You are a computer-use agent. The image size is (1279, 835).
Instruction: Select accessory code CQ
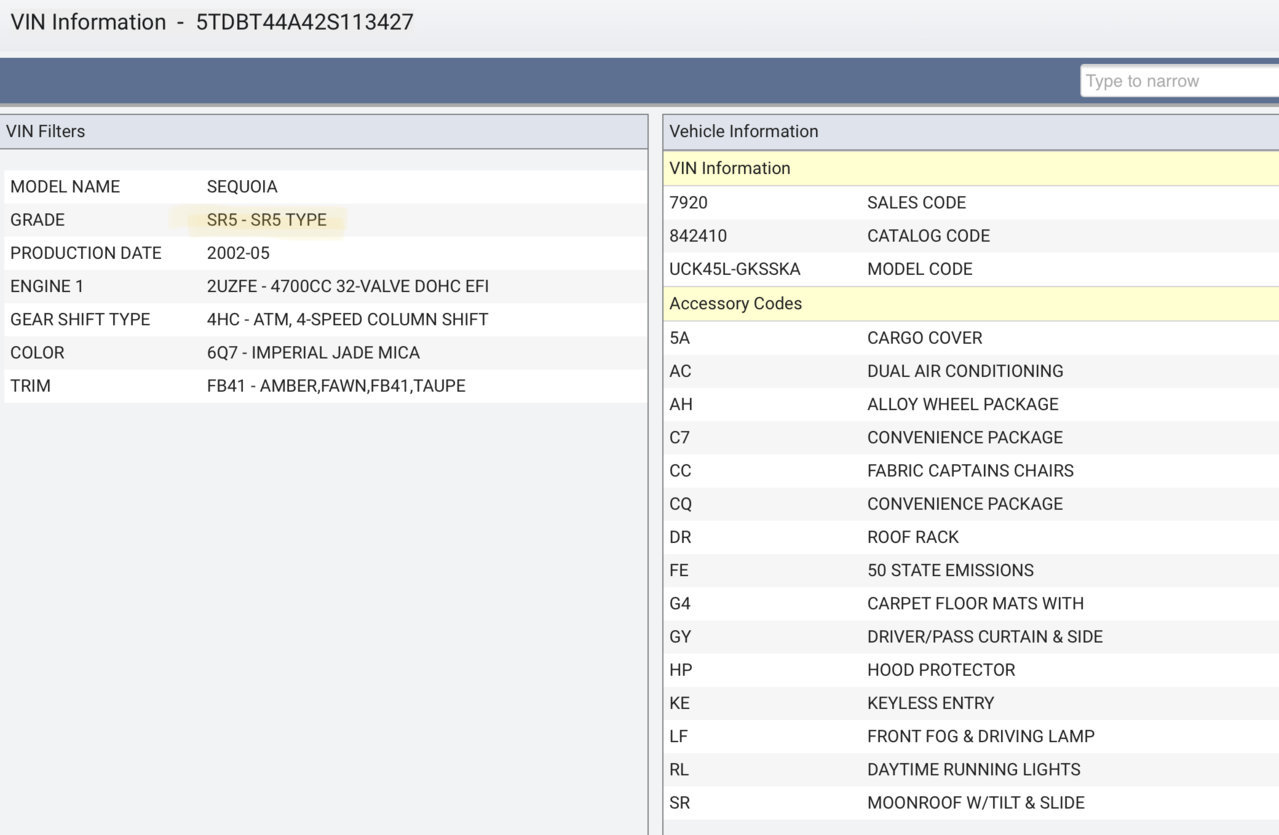point(681,502)
